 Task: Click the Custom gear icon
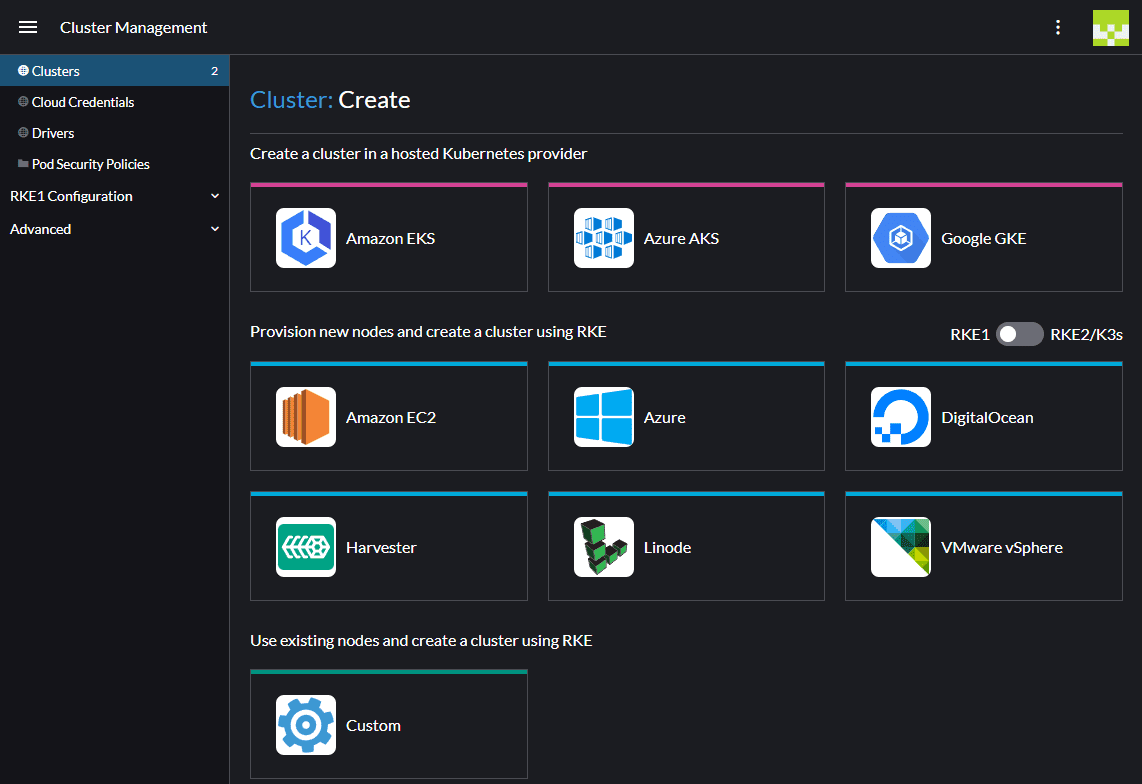point(306,725)
